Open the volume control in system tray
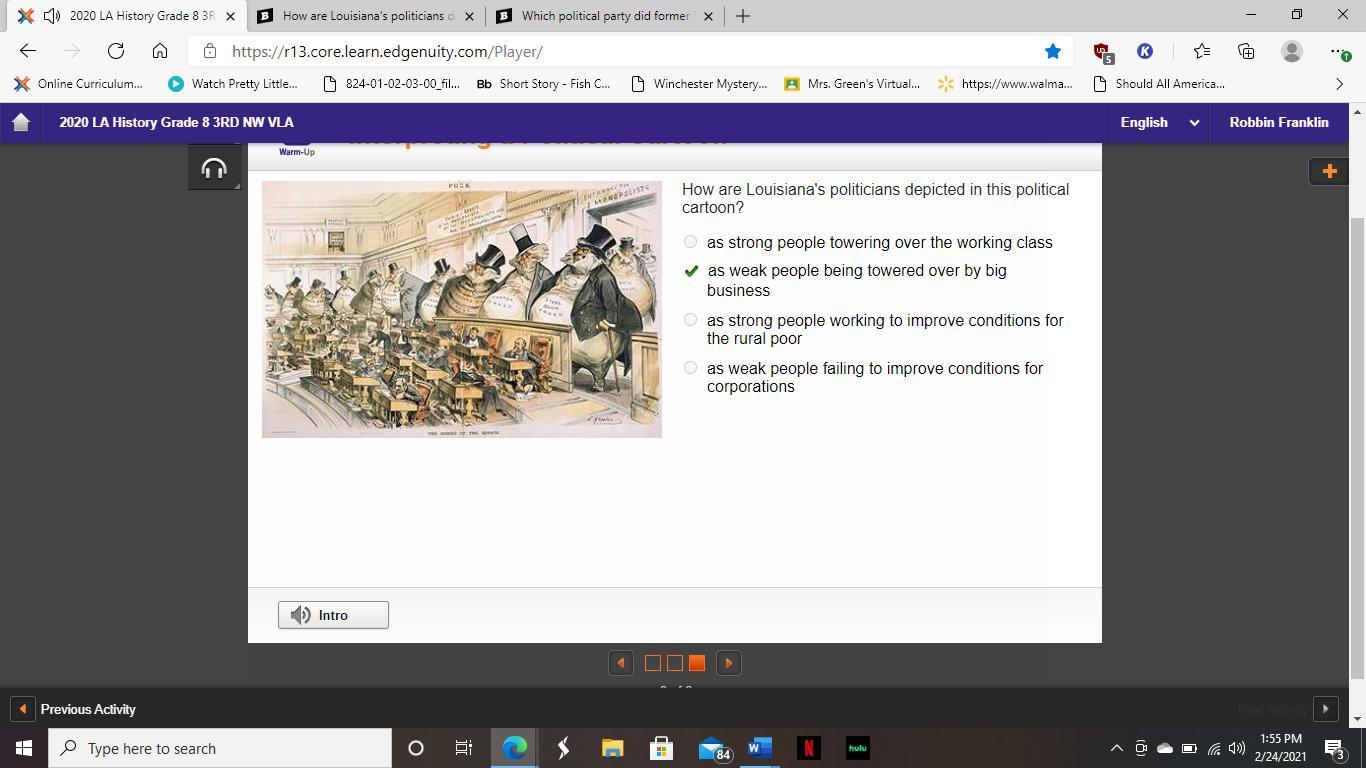The width and height of the screenshot is (1366, 768). pos(1237,748)
